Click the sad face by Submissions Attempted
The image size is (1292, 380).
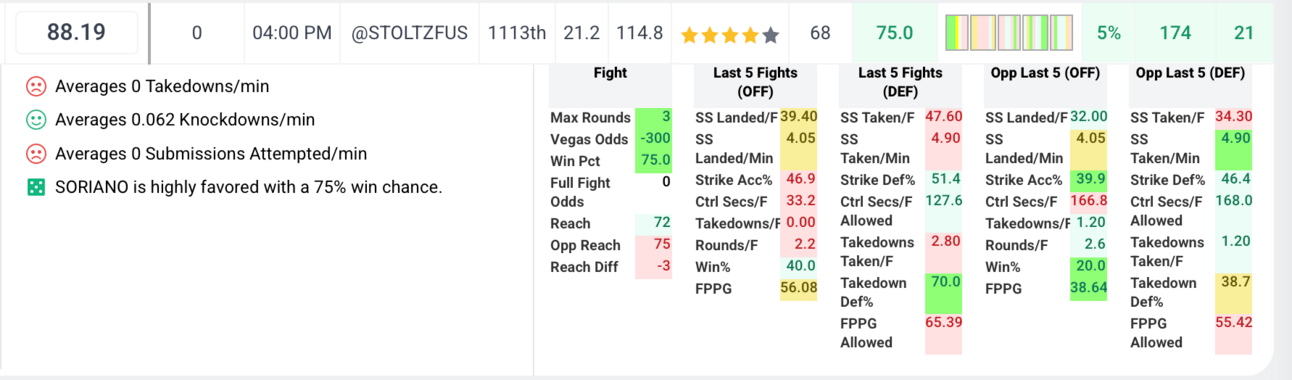(x=36, y=154)
